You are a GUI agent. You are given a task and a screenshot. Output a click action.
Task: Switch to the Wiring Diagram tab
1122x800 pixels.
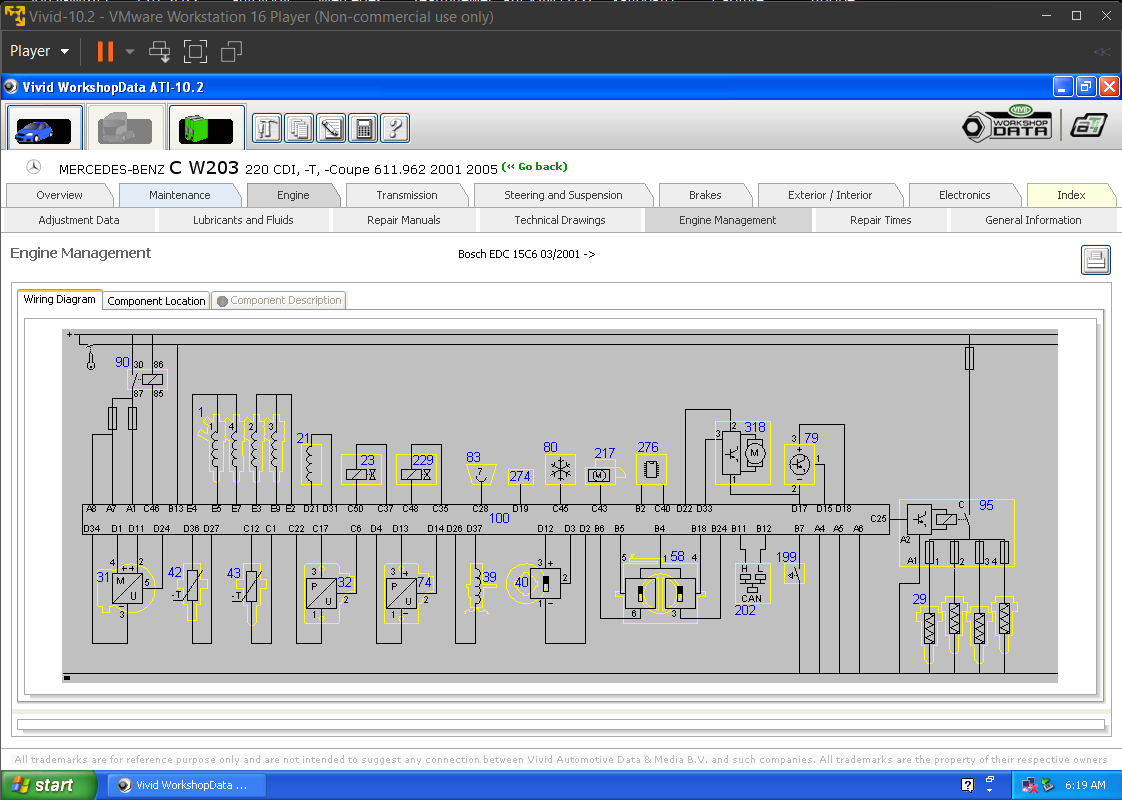[x=59, y=300]
